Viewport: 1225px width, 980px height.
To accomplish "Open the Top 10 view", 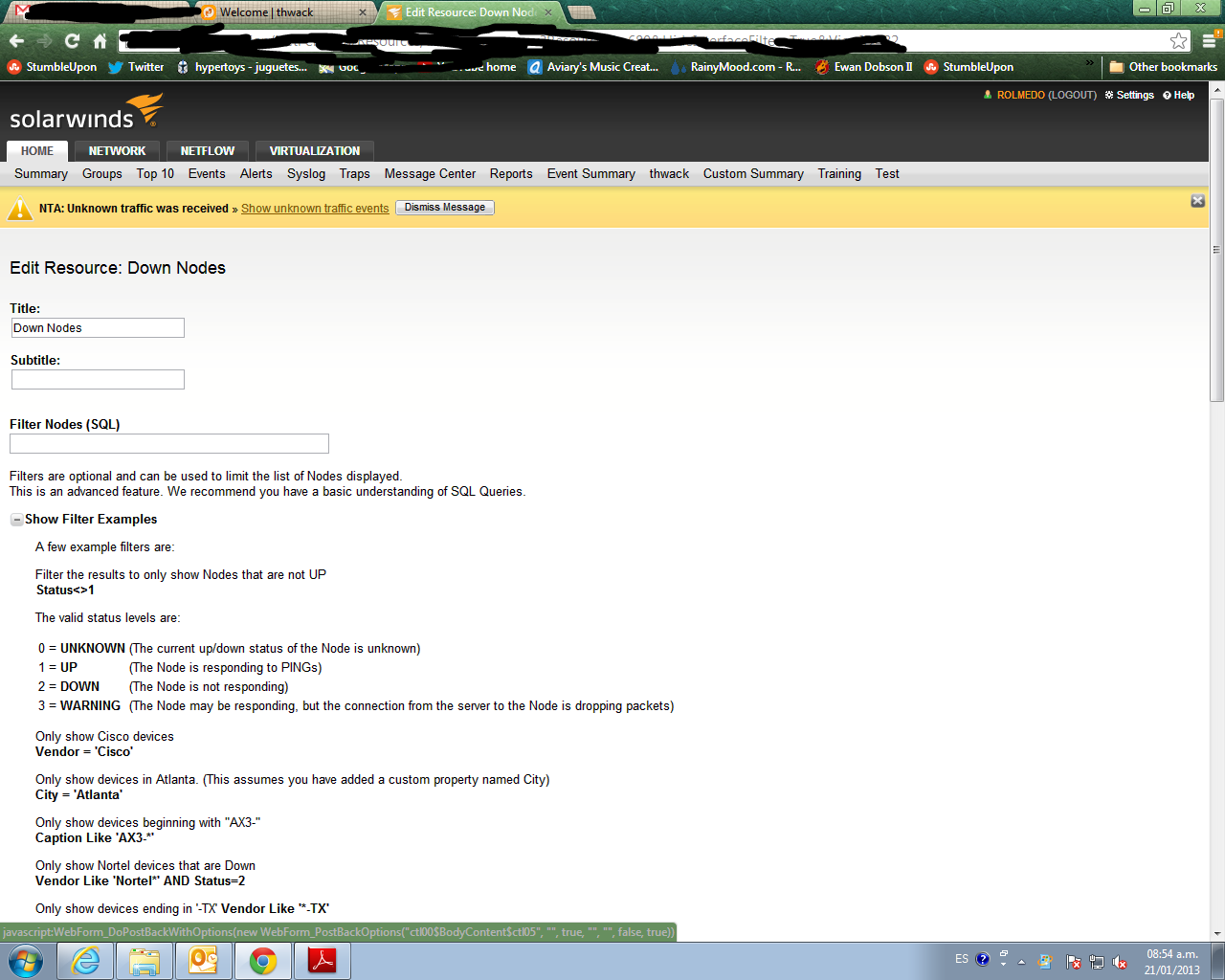I will 155,174.
